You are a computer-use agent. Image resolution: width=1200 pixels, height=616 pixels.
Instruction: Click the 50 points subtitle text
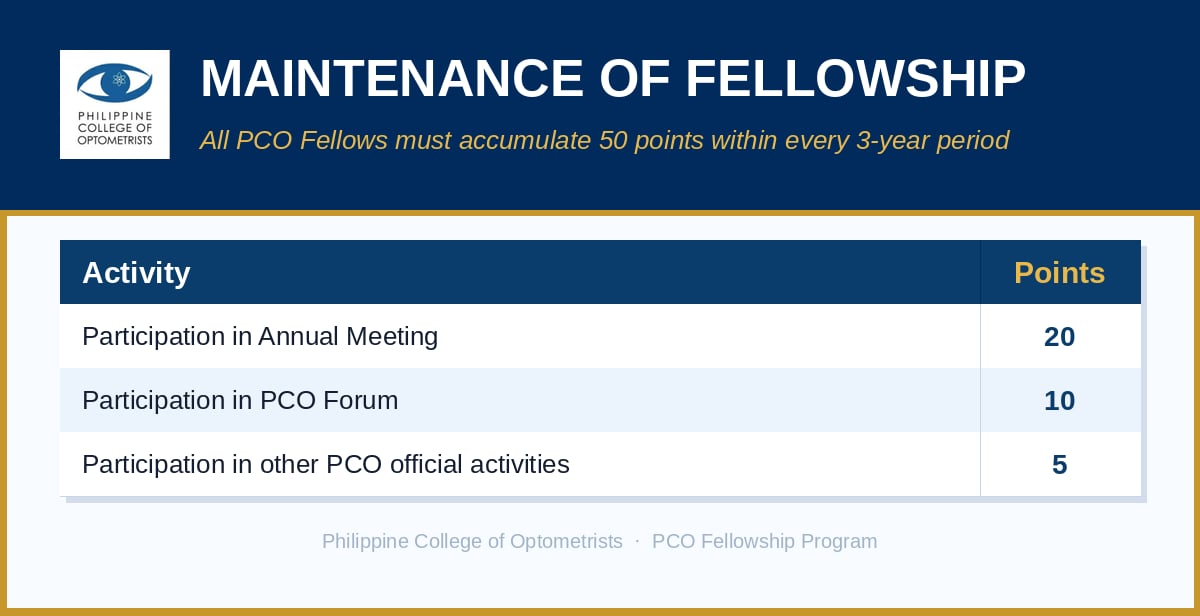click(604, 140)
